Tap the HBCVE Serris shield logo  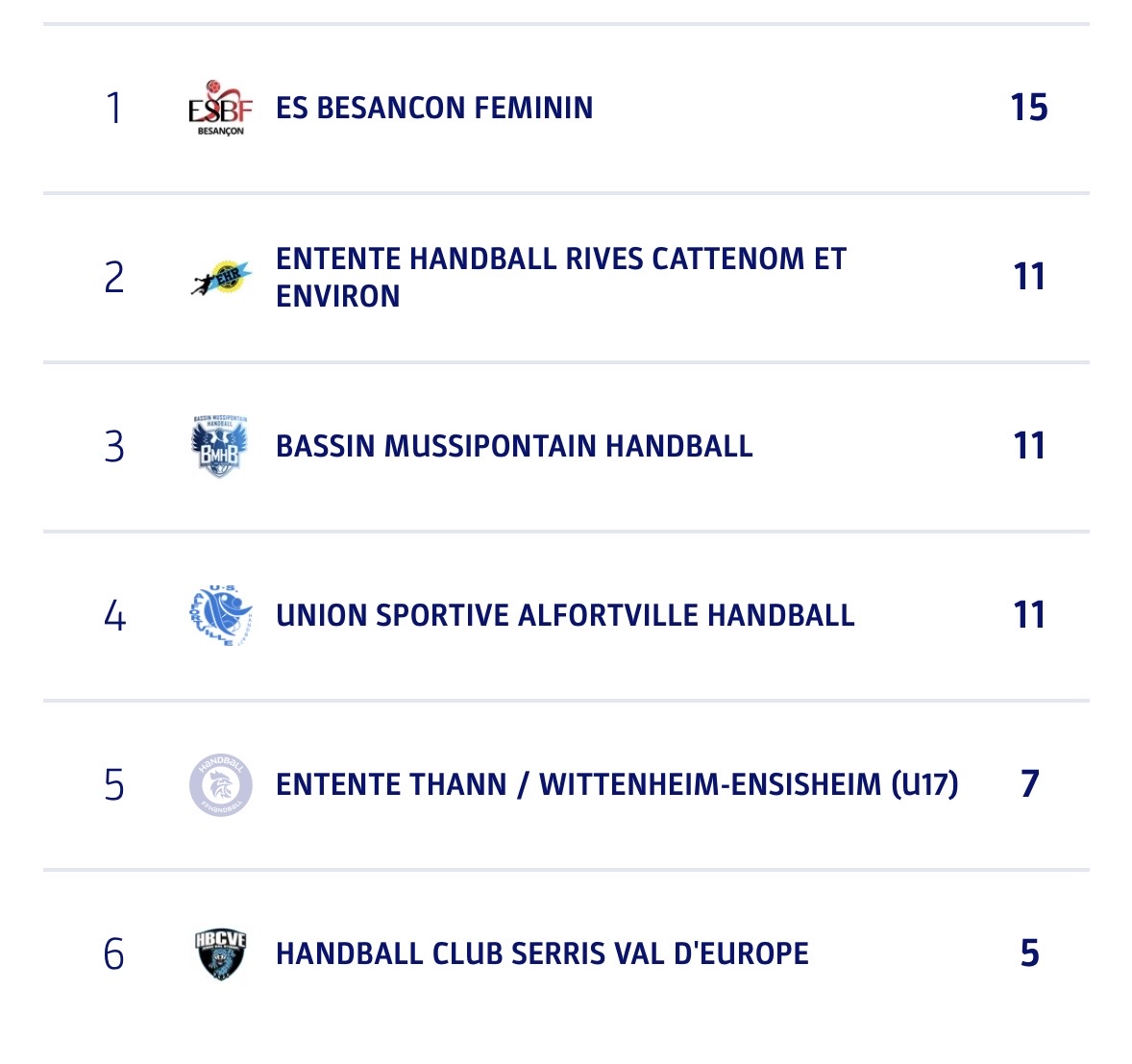(x=220, y=953)
